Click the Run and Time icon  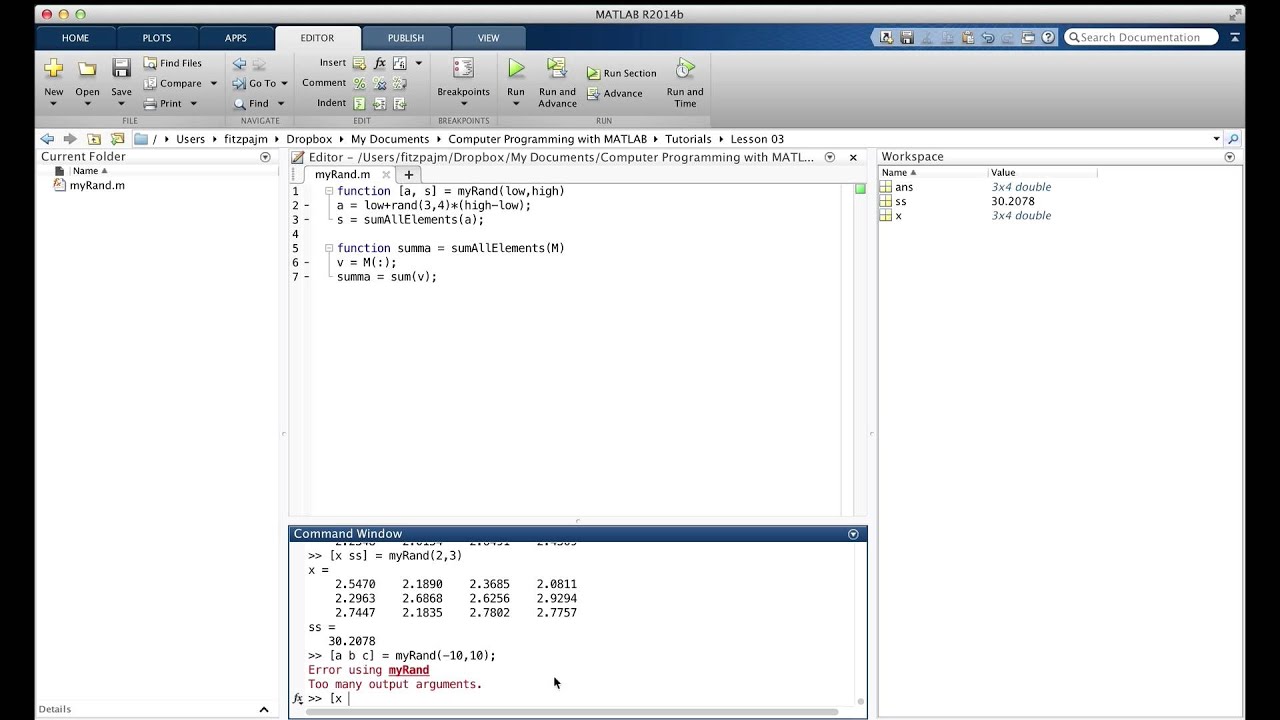[685, 68]
